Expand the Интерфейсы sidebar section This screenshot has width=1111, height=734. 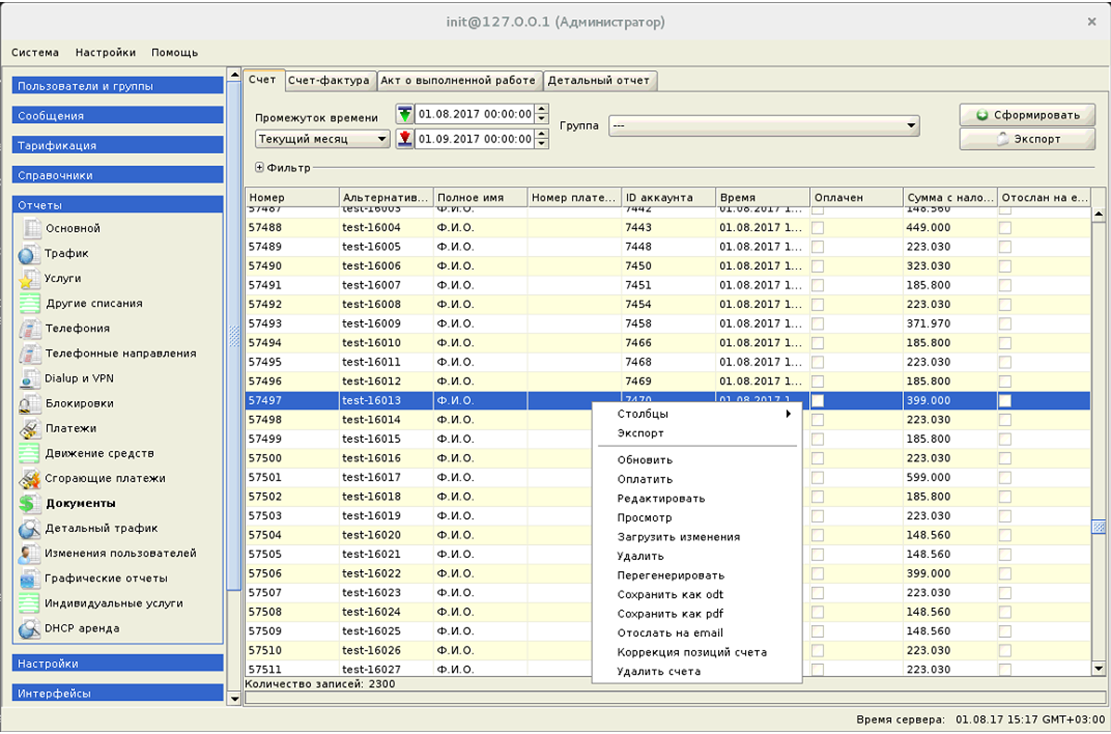[x=118, y=693]
